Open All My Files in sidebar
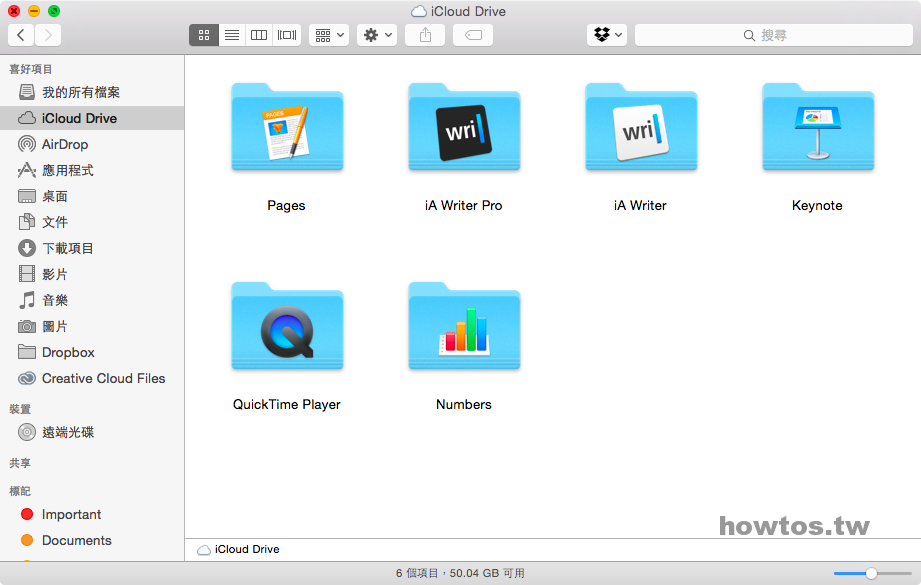This screenshot has height=585, width=921. coord(92,92)
